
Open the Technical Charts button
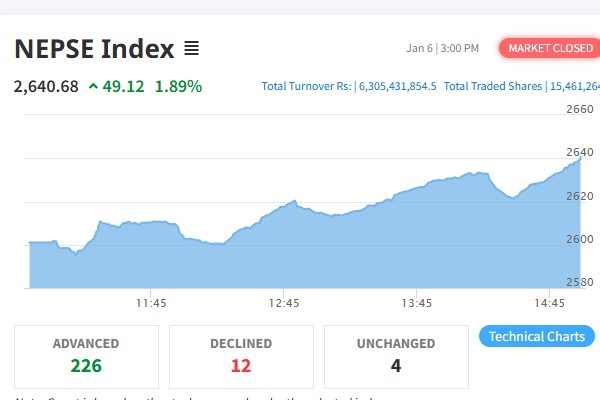(537, 336)
